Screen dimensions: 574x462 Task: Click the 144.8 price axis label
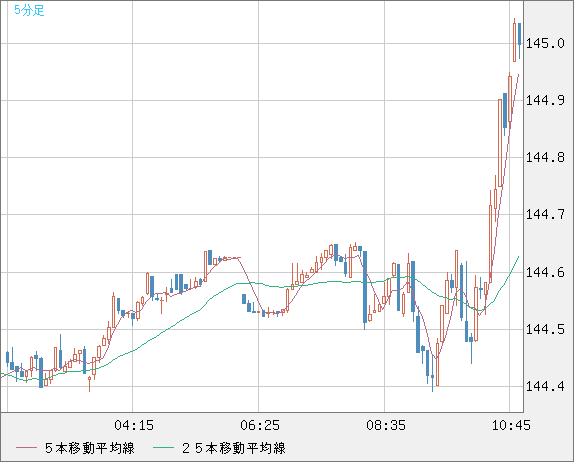coord(545,157)
